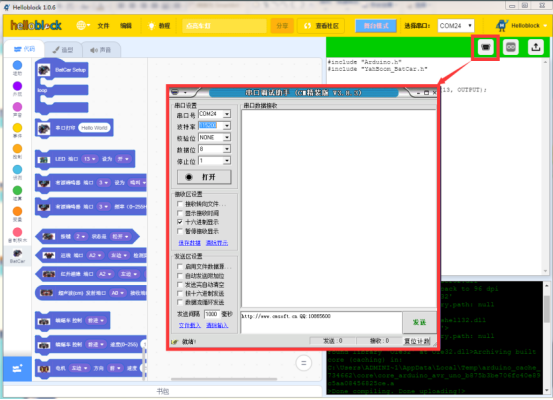Image resolution: width=553 pixels, height=400 pixels.
Task: Click the blue 舞台模式 stage mode button
Action: pos(376,26)
